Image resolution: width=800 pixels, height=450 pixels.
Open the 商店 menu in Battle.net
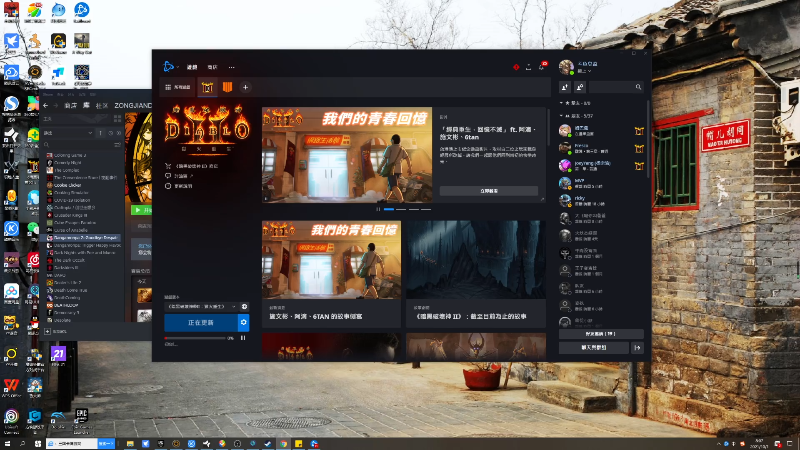click(x=213, y=67)
